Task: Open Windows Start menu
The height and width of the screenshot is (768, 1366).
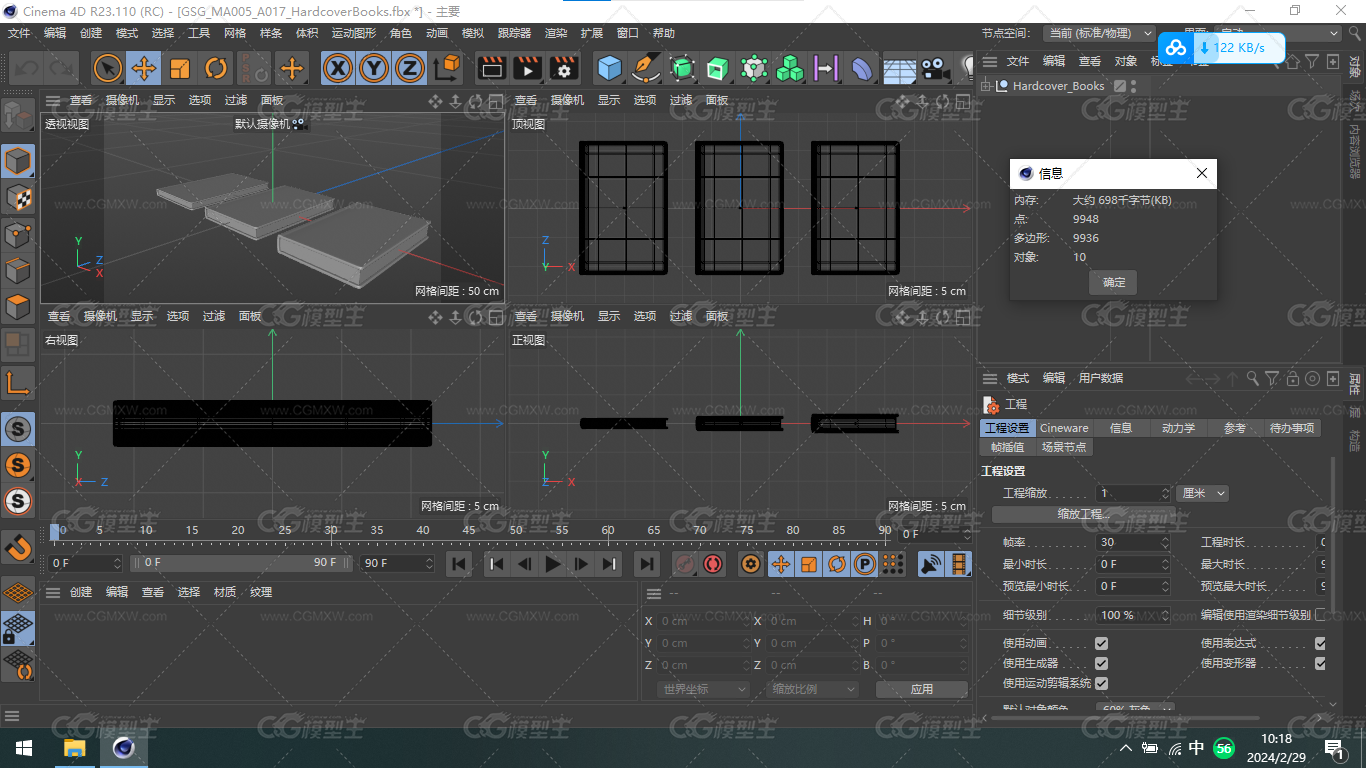Action: (23, 748)
